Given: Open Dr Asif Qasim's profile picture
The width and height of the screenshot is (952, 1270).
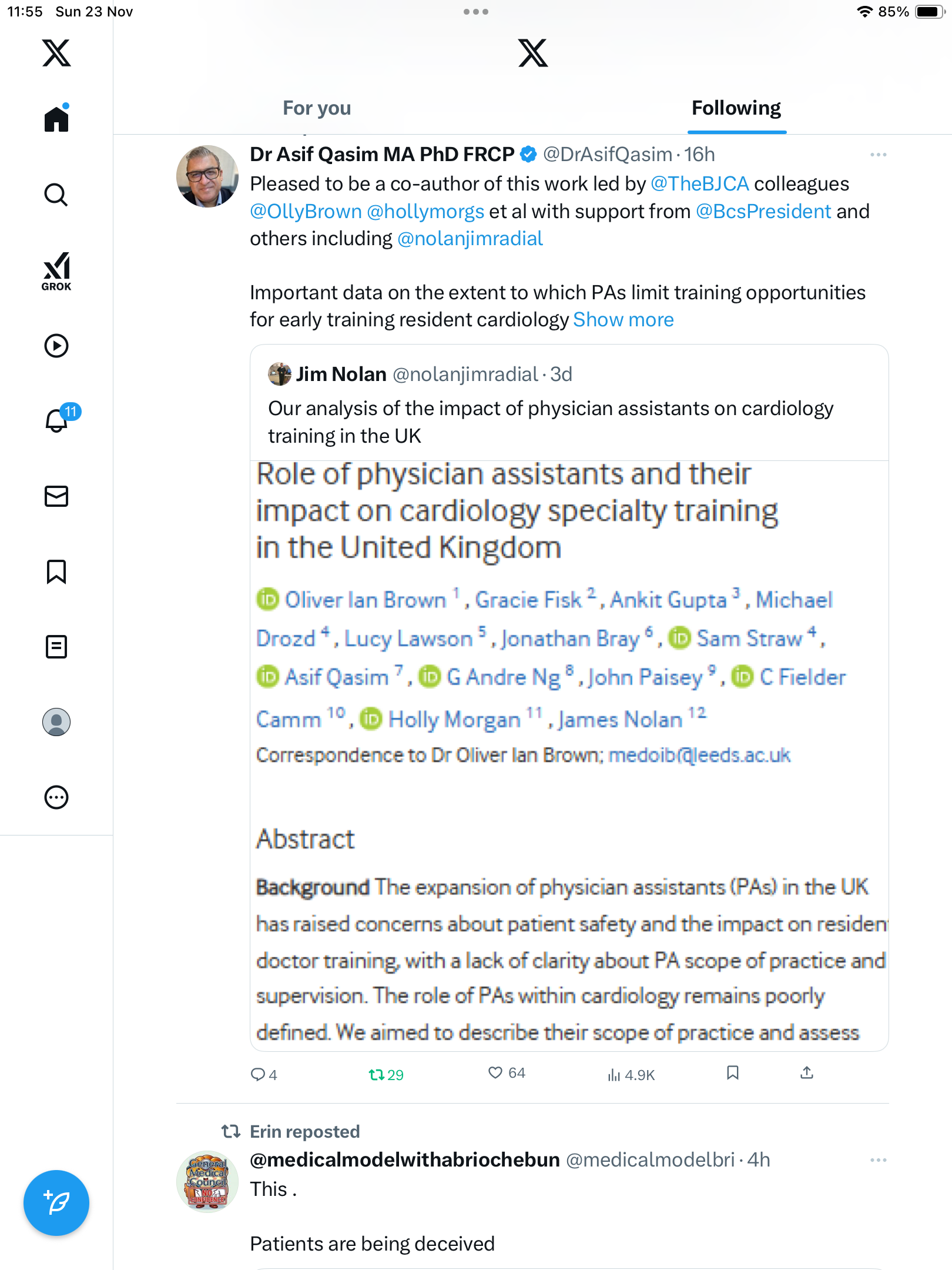Looking at the screenshot, I should pos(207,176).
